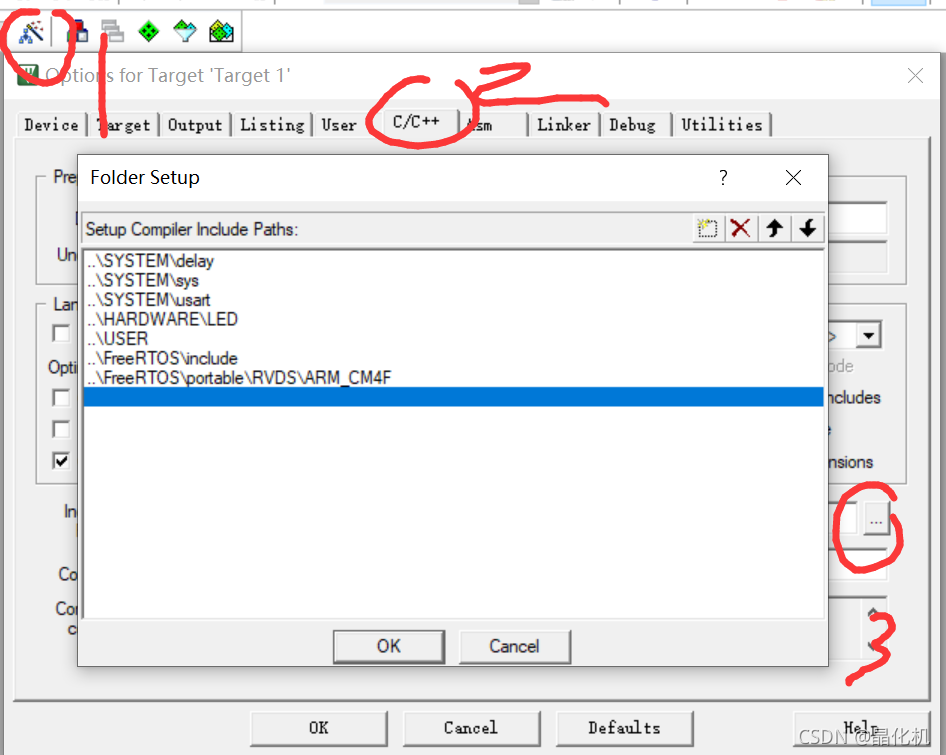Switch to the User tab
This screenshot has height=755, width=946.
[x=338, y=125]
